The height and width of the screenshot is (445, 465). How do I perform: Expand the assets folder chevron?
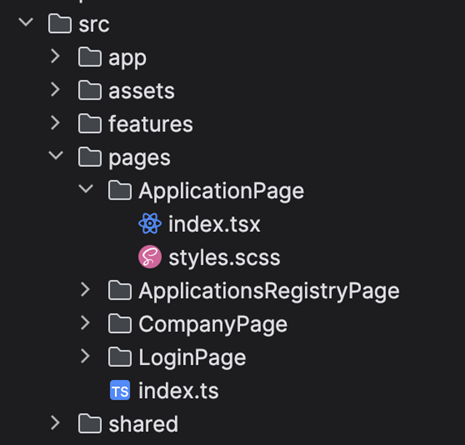tap(55, 90)
